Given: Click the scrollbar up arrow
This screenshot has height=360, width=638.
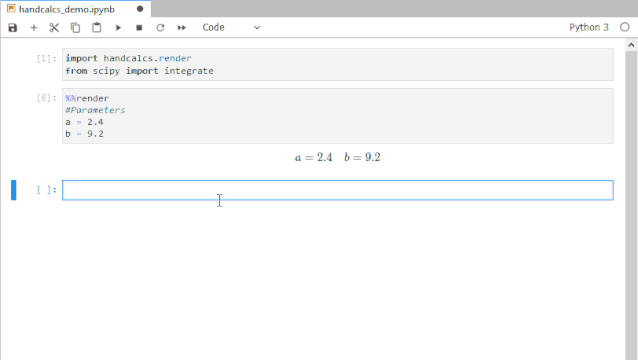Looking at the screenshot, I should (631, 45).
